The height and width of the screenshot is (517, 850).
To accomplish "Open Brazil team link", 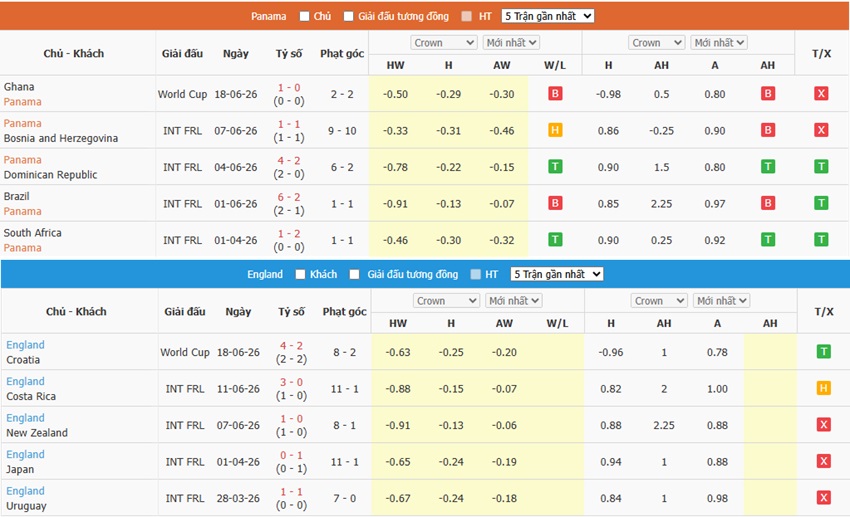I will (x=16, y=196).
